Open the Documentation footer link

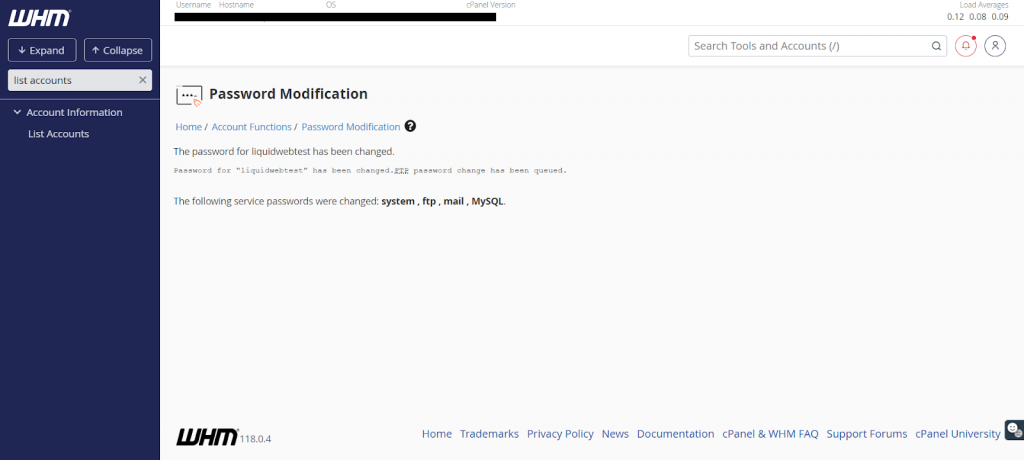(x=676, y=434)
